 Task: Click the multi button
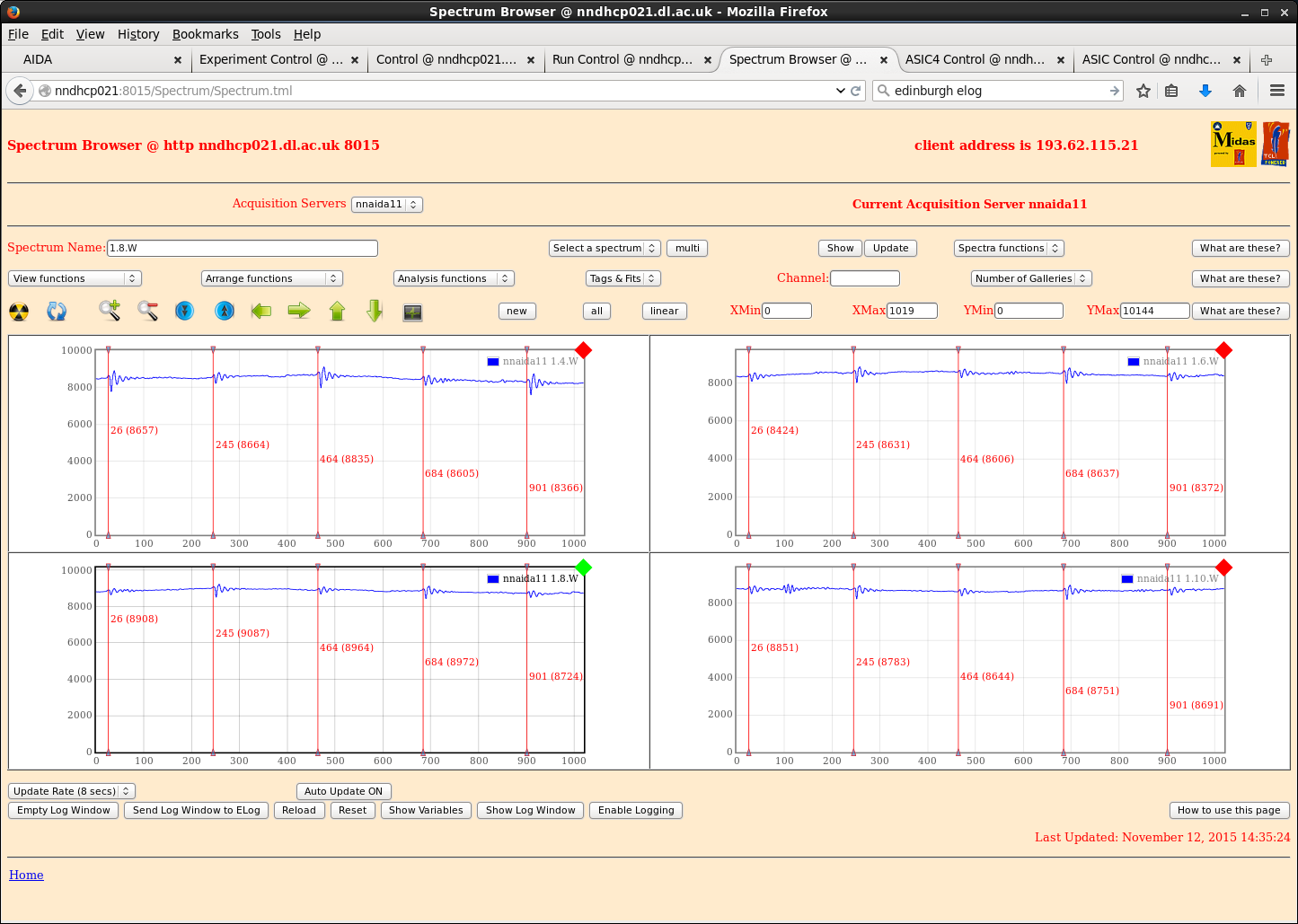pyautogui.click(x=687, y=248)
